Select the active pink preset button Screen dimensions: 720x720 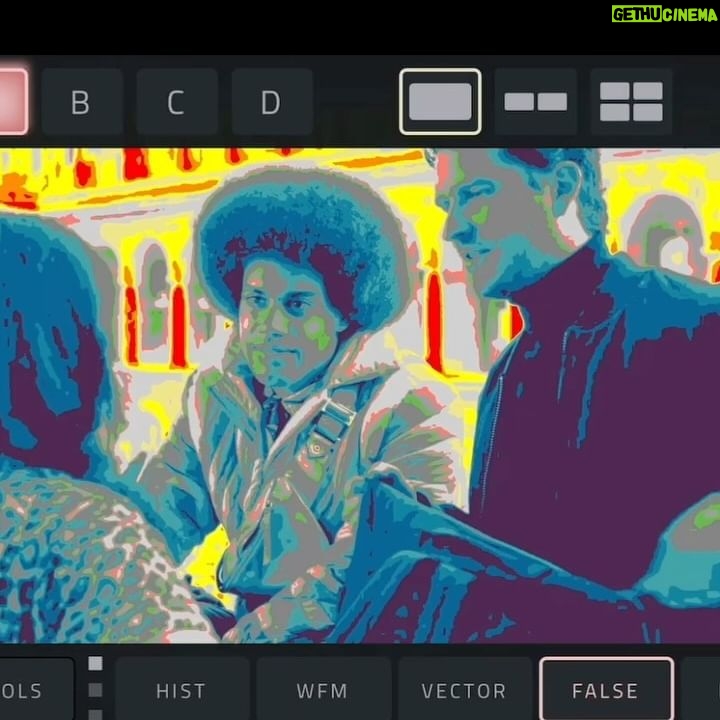coord(12,102)
